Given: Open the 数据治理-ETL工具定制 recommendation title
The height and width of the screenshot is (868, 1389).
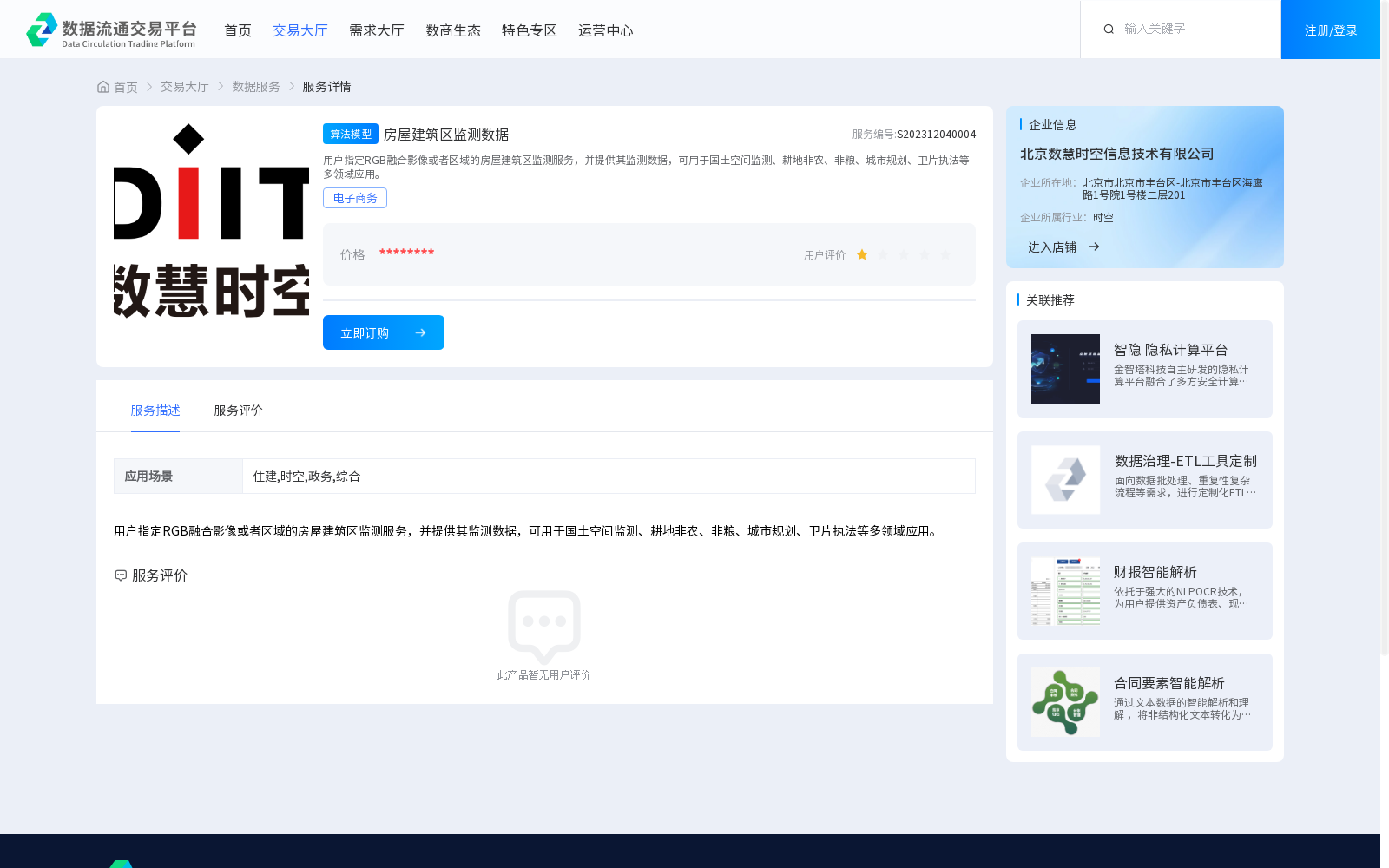Looking at the screenshot, I should [x=1186, y=461].
